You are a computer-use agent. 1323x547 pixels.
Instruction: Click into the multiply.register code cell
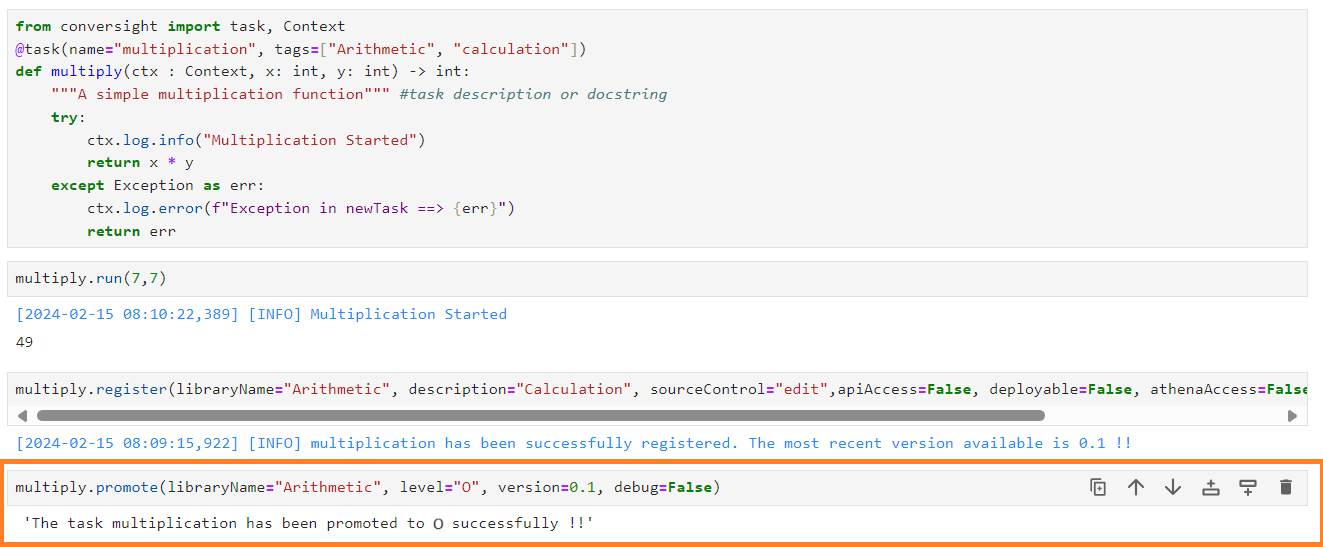(500, 389)
